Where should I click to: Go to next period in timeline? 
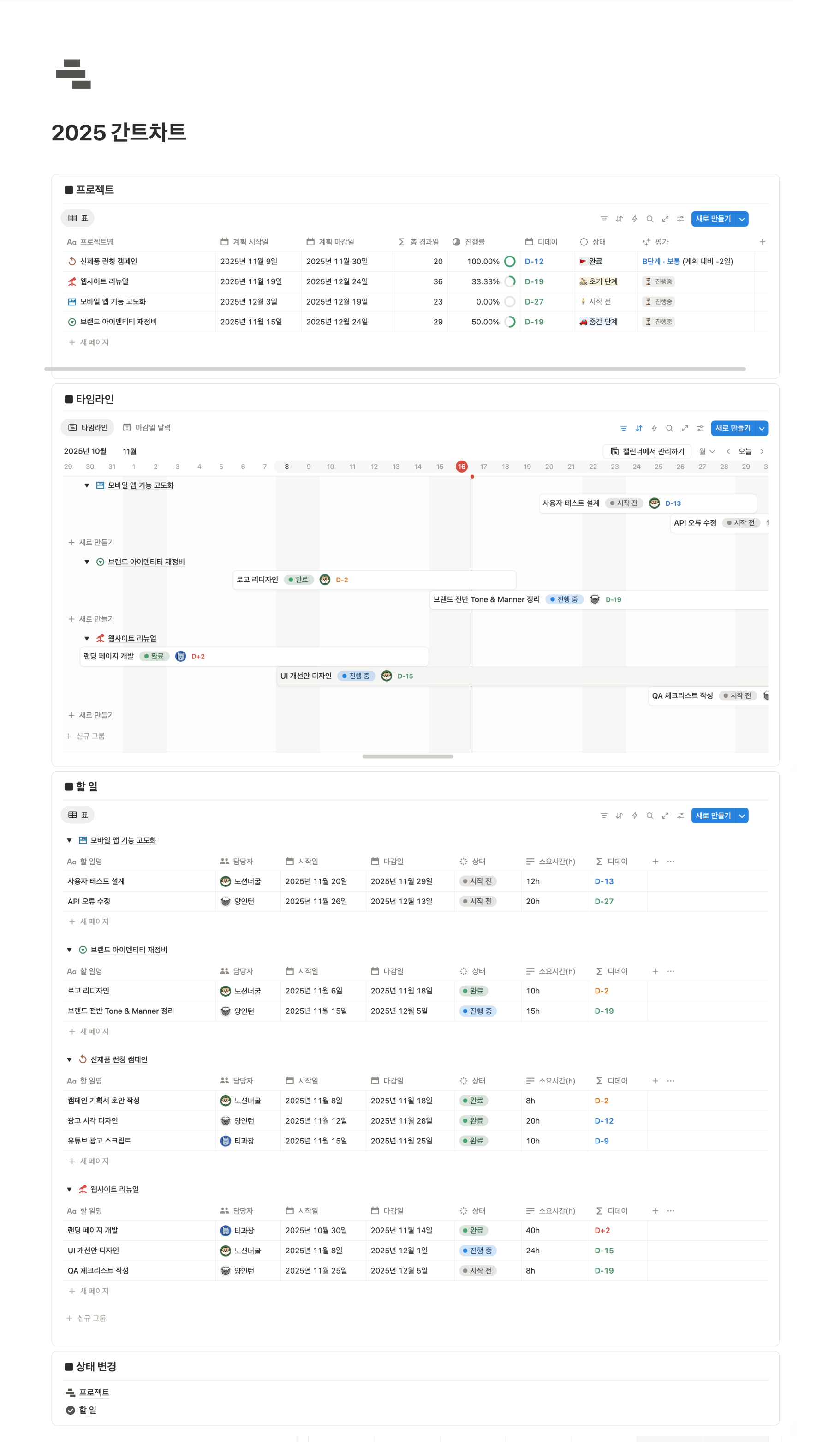762,451
